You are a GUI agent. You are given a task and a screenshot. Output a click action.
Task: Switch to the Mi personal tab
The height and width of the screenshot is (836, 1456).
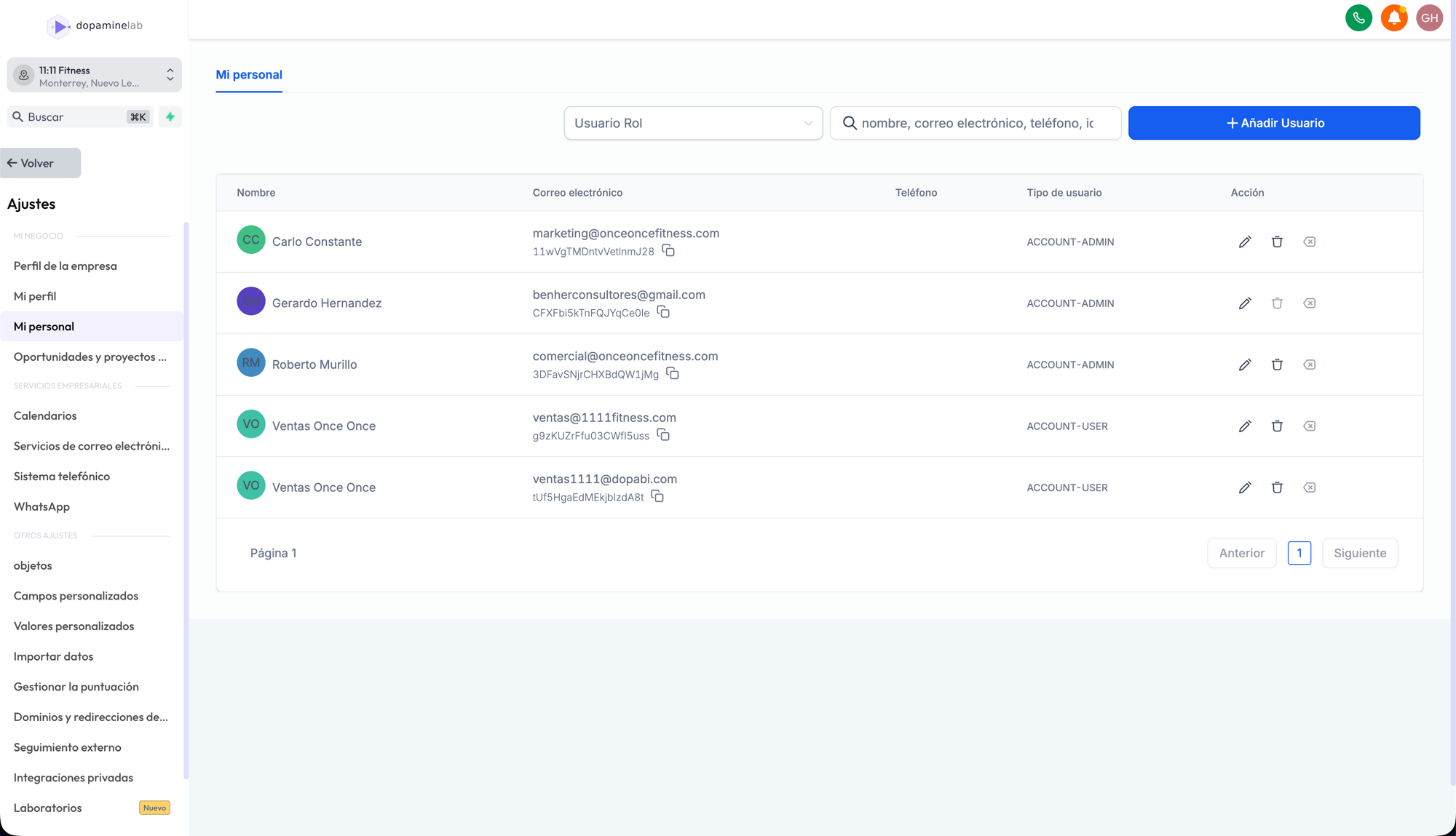click(249, 75)
